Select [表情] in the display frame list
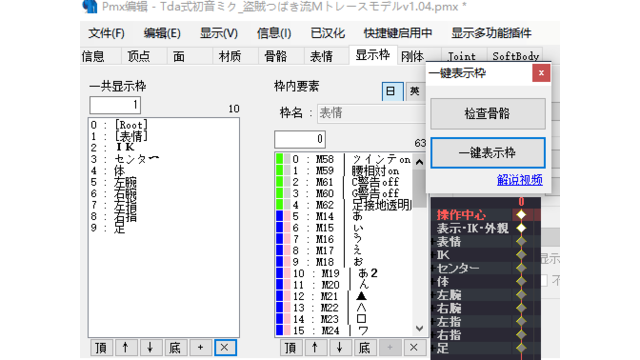The width and height of the screenshot is (640, 360). (163, 136)
